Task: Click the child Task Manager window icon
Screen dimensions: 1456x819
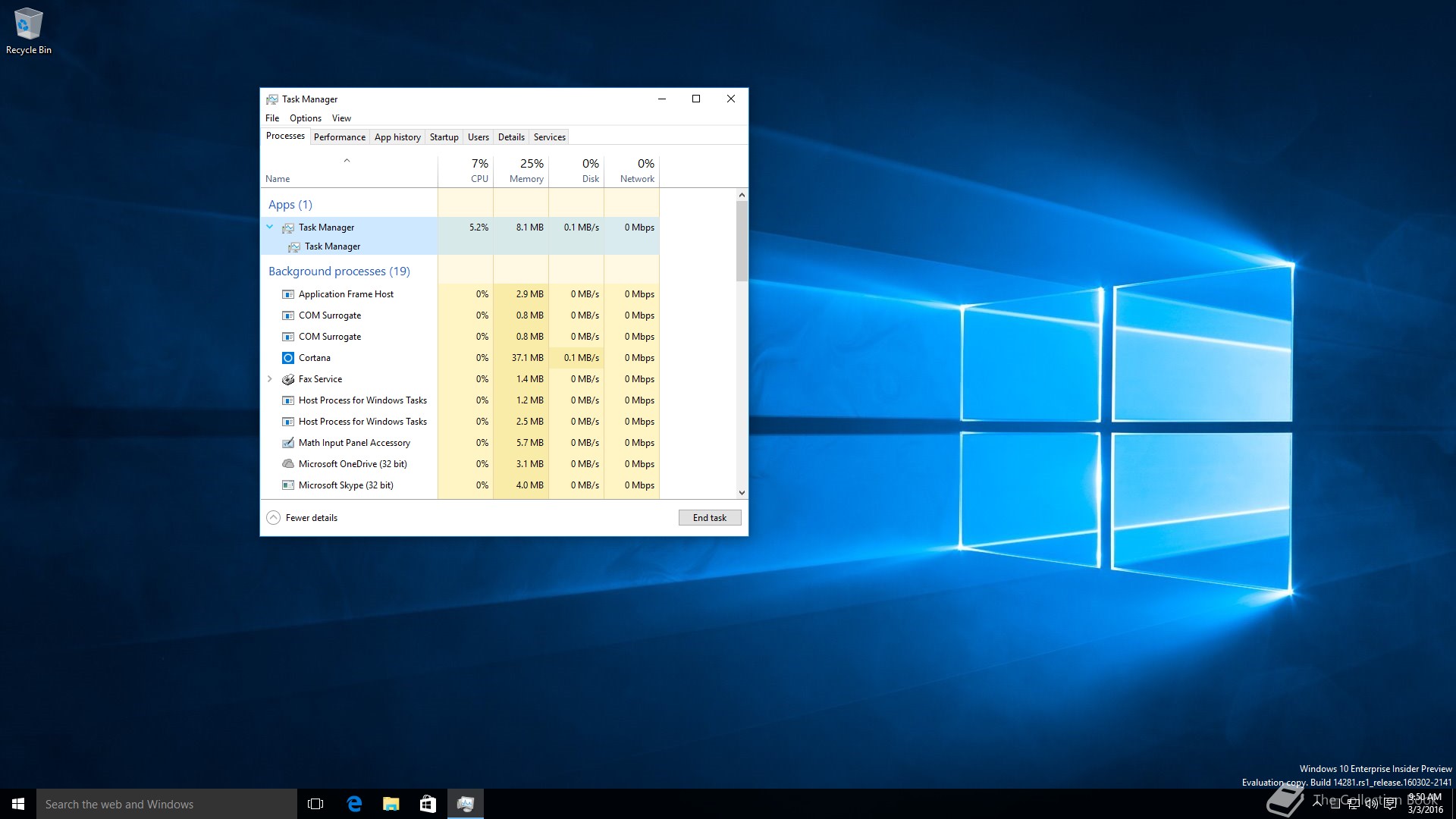Action: 294,246
